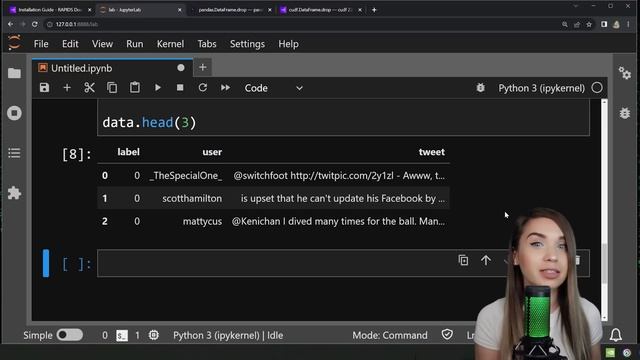Reload the page with browser refresh icon
This screenshot has height=360, width=640.
(35, 24)
